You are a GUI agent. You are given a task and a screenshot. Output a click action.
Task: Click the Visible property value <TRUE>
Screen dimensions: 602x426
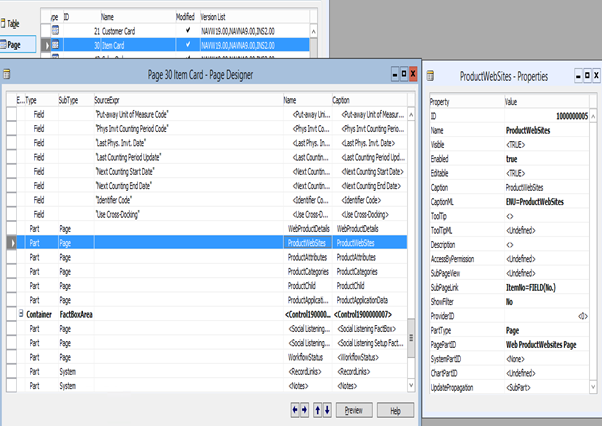click(546, 144)
